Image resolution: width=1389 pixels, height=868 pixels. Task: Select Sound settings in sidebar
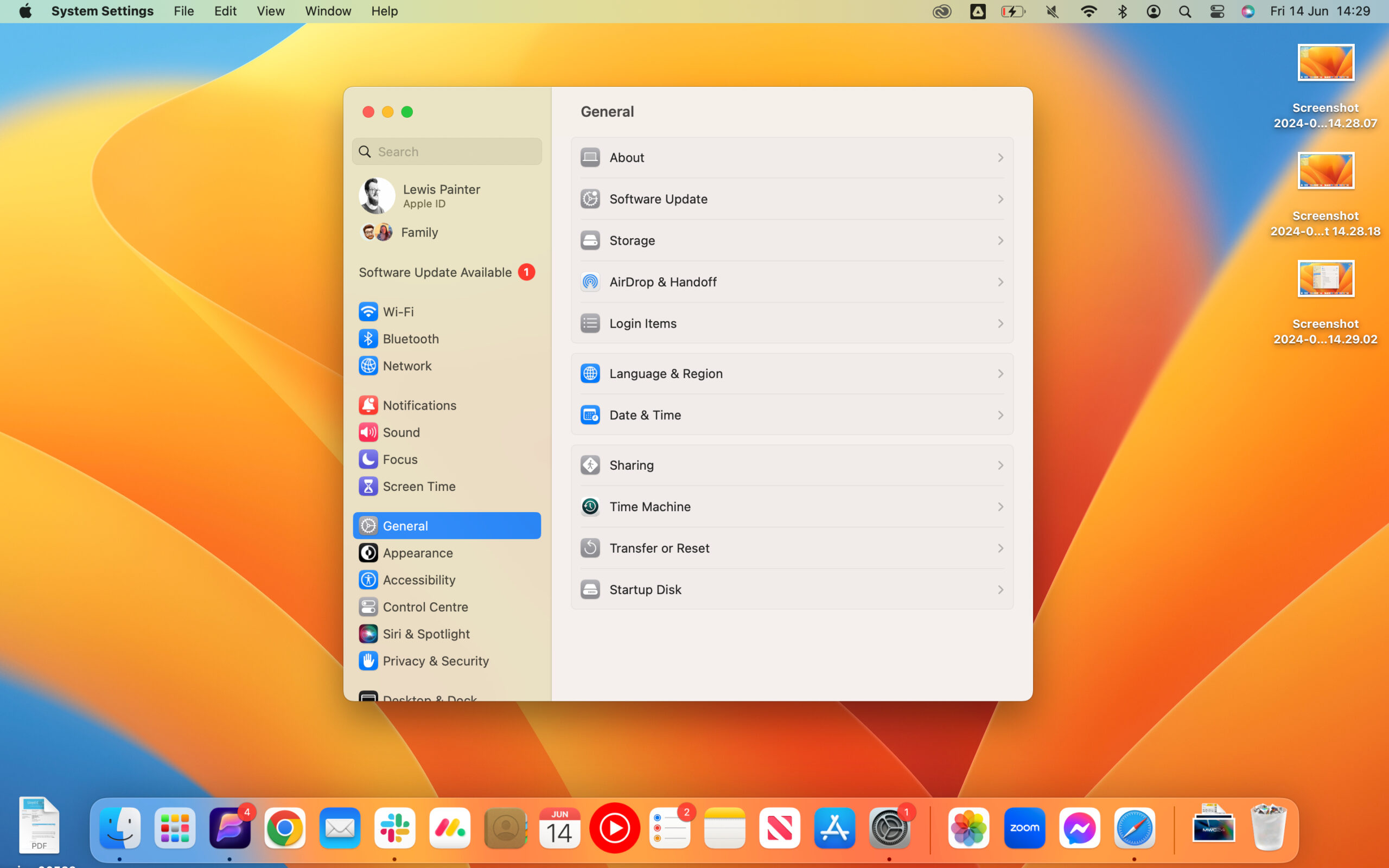click(x=400, y=432)
